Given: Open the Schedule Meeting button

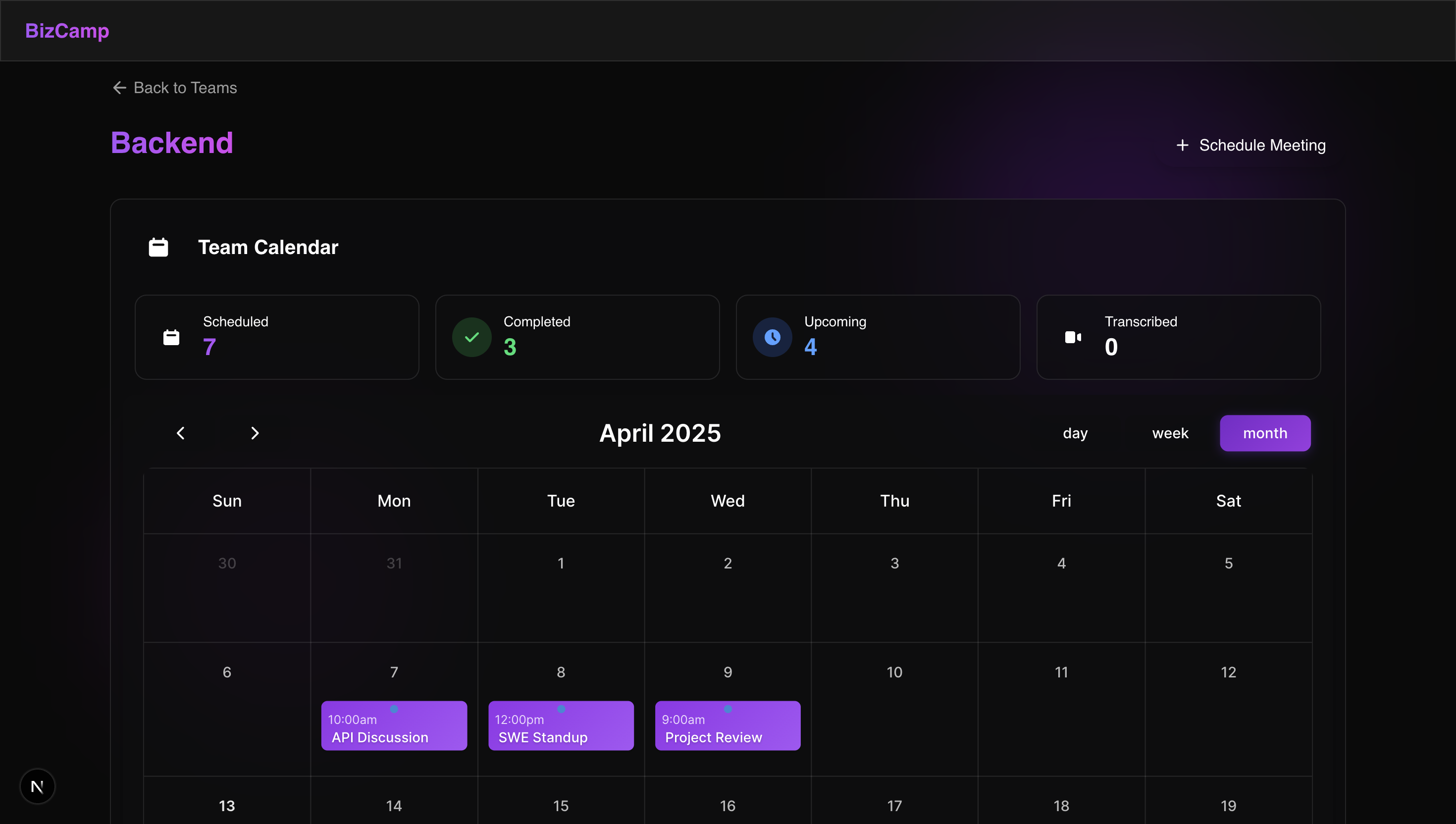Looking at the screenshot, I should (1262, 146).
